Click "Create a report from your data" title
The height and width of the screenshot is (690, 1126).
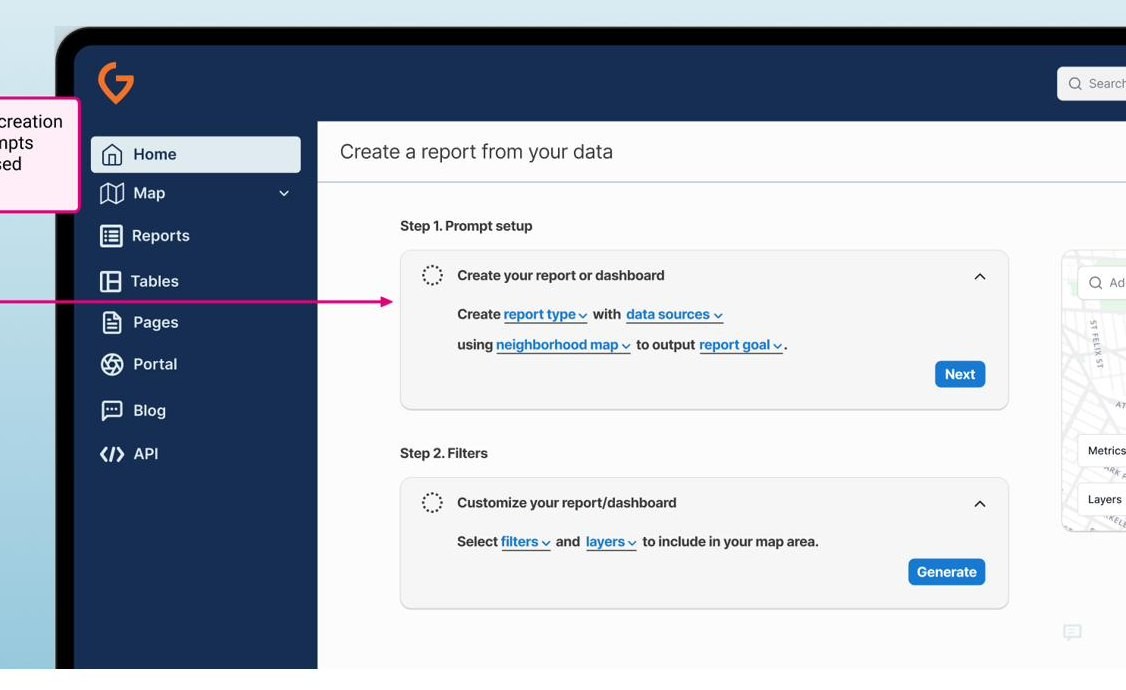(476, 152)
